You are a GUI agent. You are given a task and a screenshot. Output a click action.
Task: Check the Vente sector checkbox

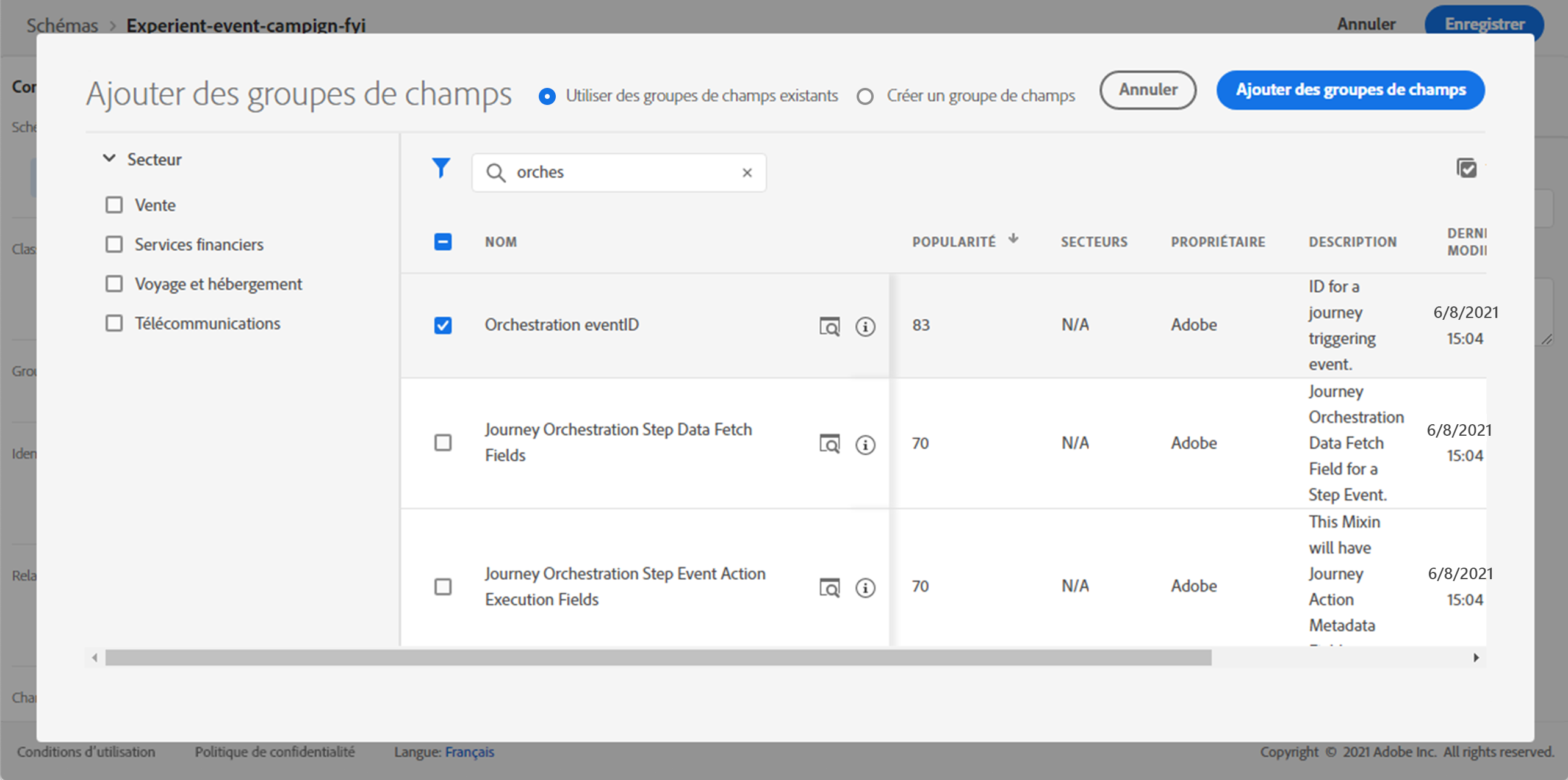pyautogui.click(x=114, y=205)
